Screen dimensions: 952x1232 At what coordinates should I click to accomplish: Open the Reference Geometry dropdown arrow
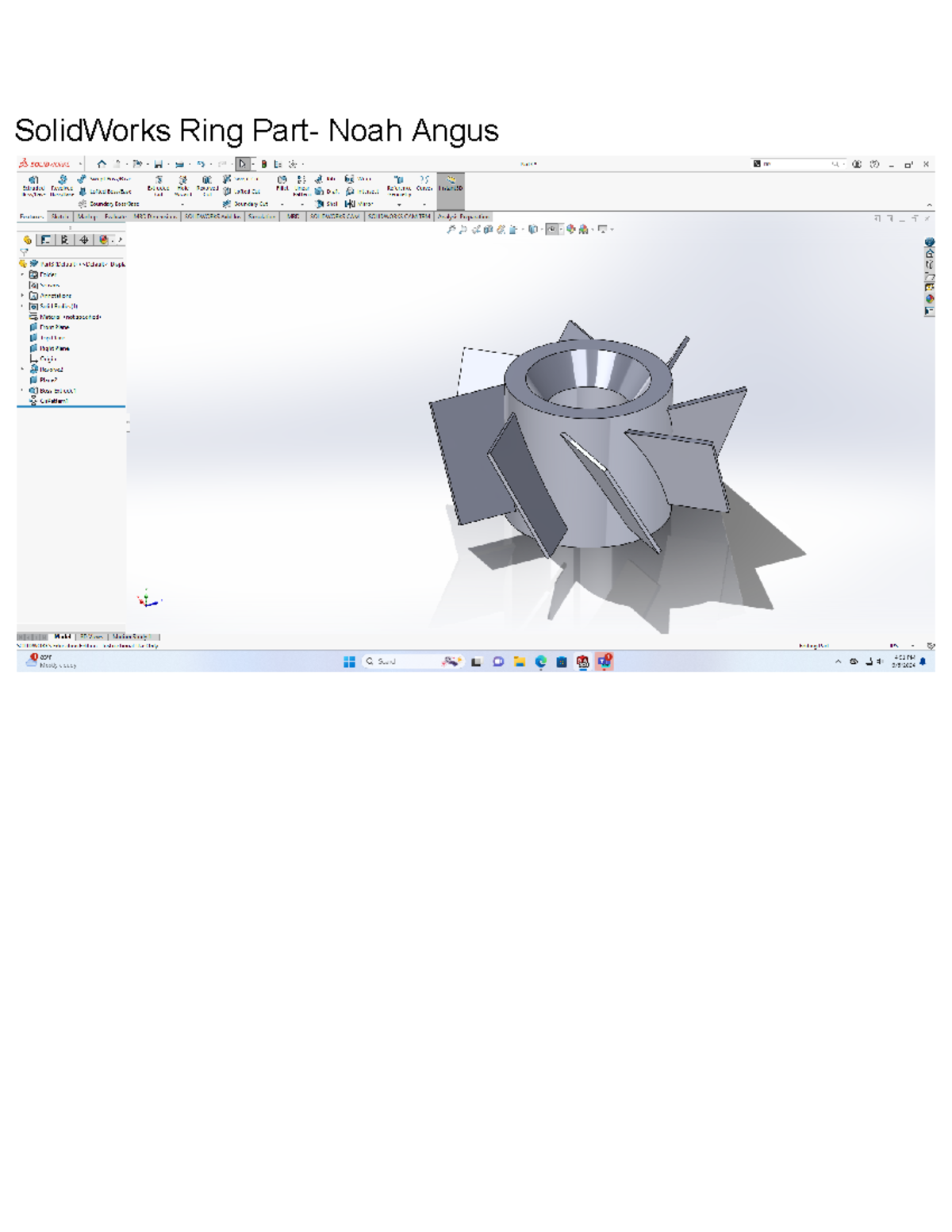399,204
